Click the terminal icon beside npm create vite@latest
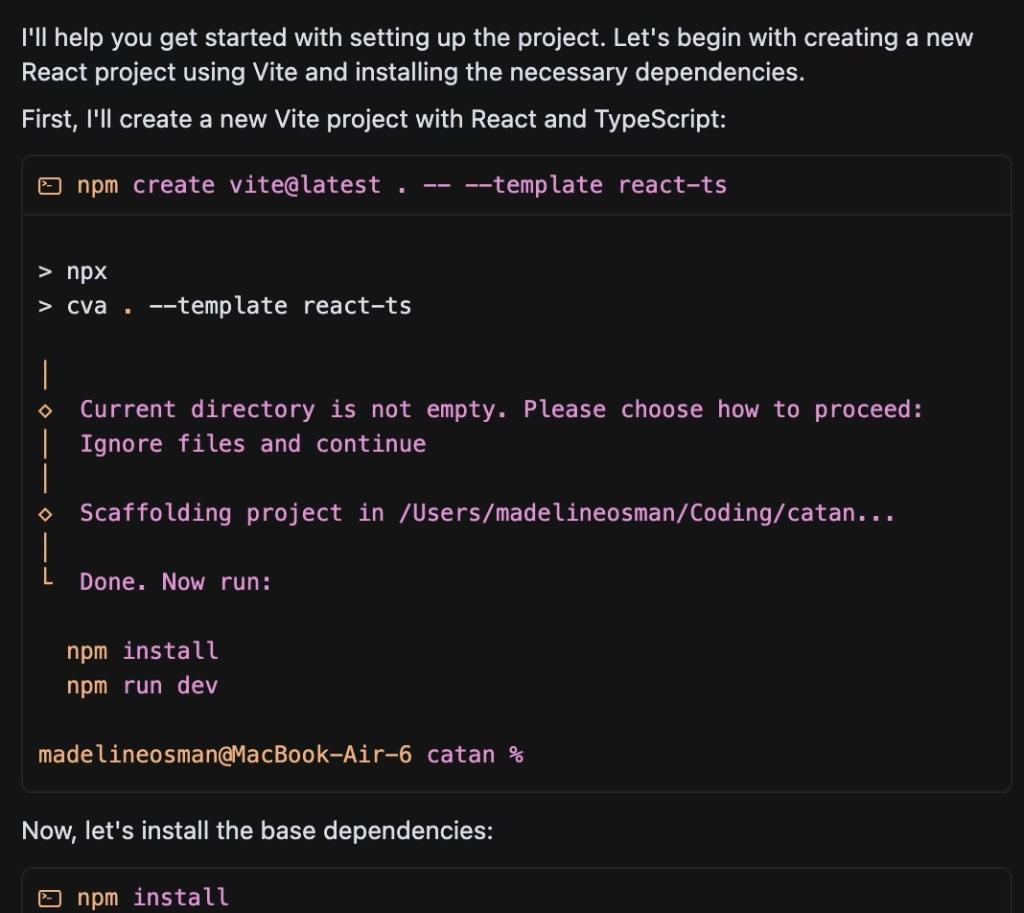Screen dimensions: 1024x913 (x=49, y=184)
